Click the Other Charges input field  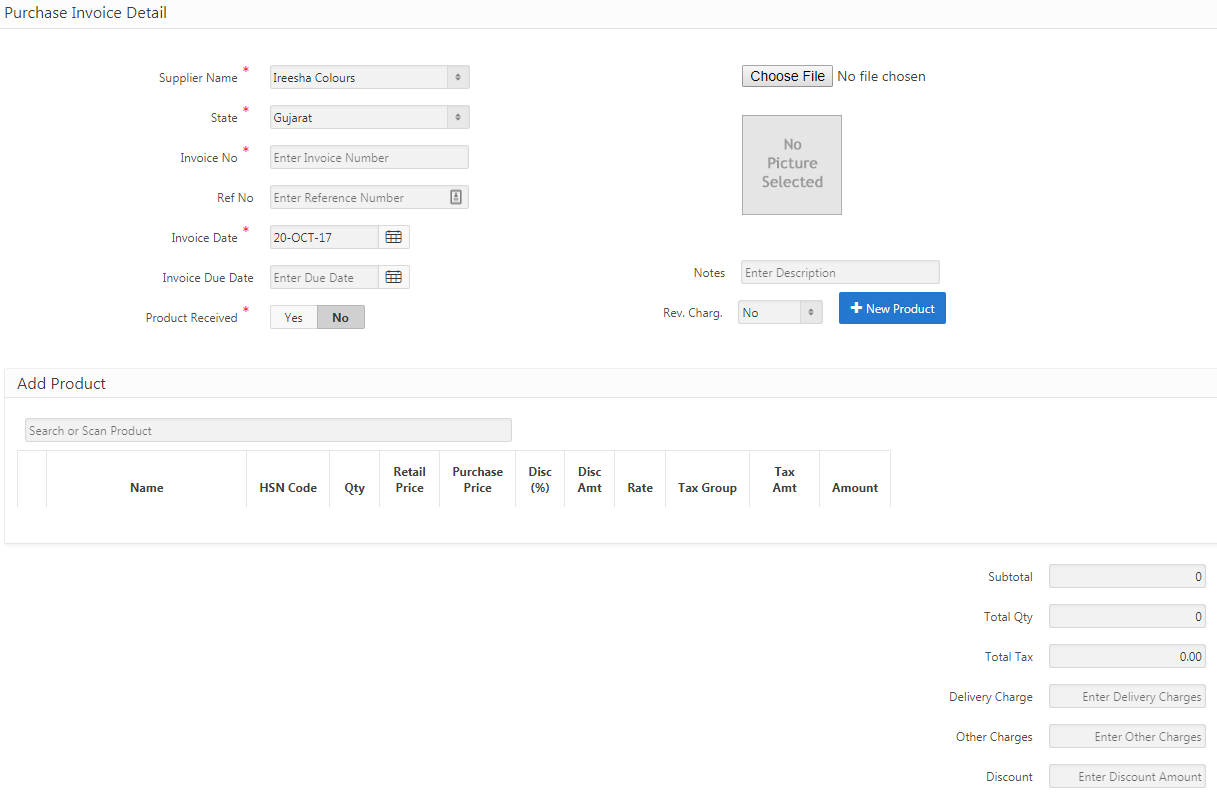tap(1127, 736)
